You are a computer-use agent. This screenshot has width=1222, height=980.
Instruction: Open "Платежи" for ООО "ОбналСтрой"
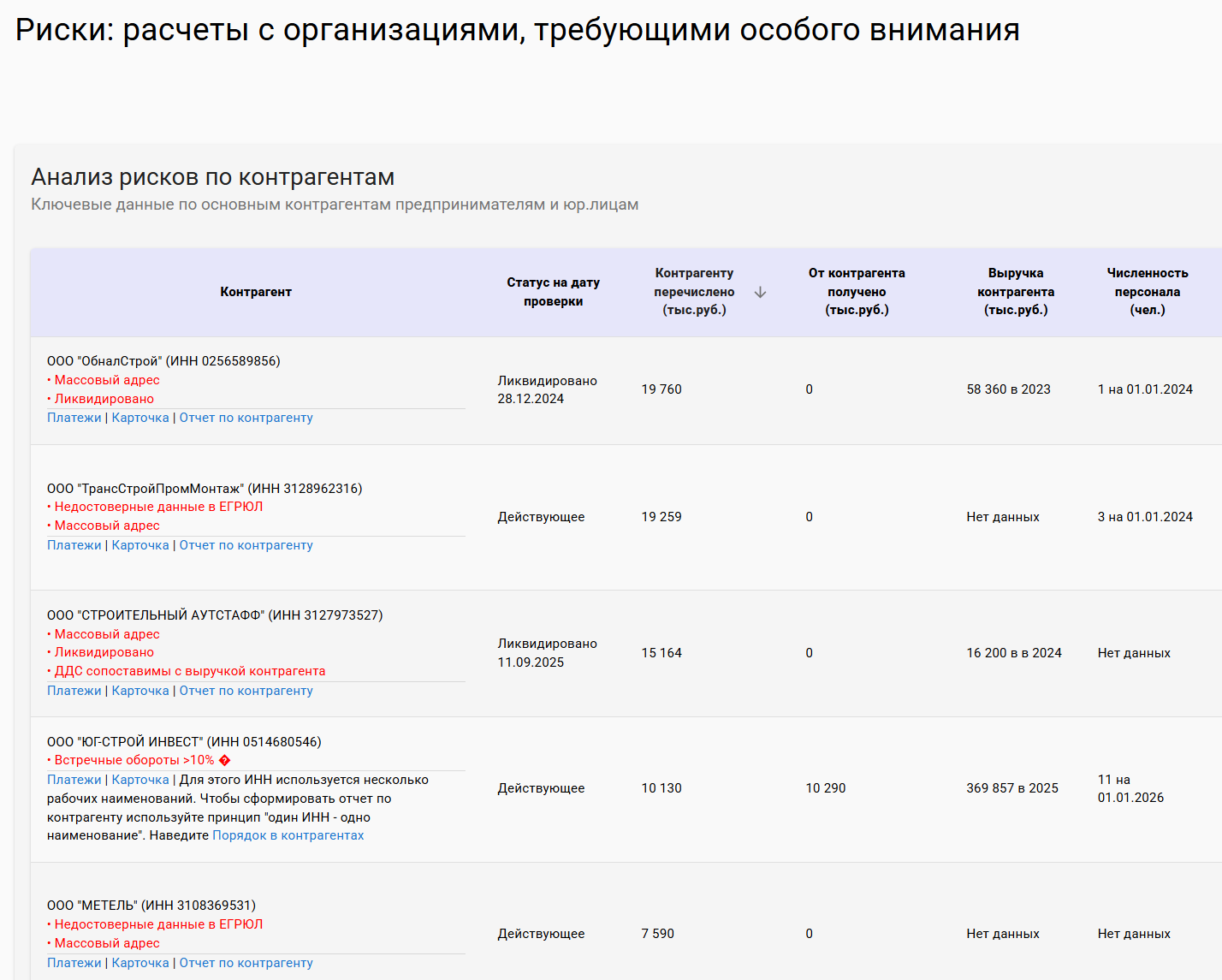(74, 417)
